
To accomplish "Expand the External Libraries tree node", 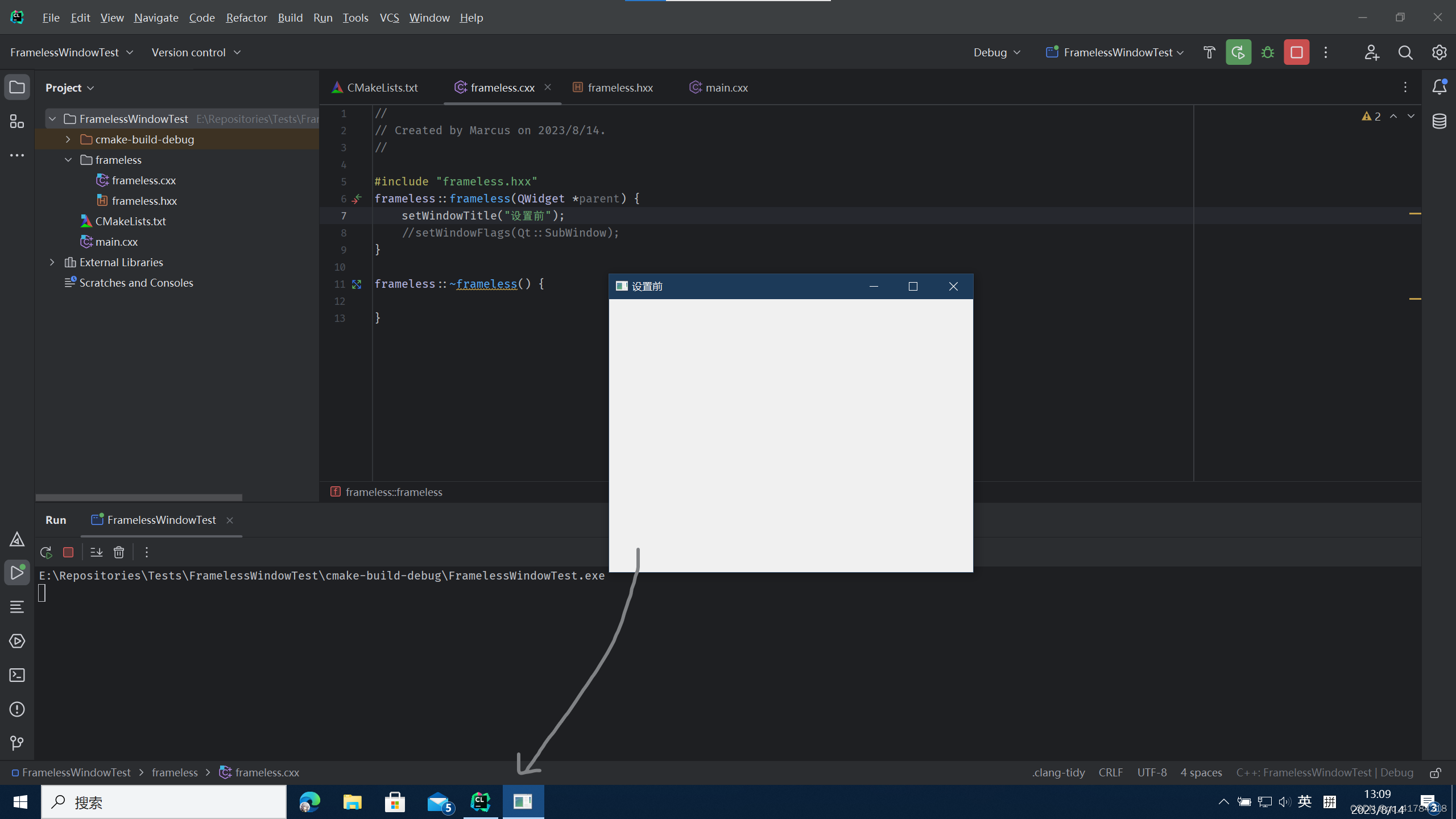I will tap(52, 262).
